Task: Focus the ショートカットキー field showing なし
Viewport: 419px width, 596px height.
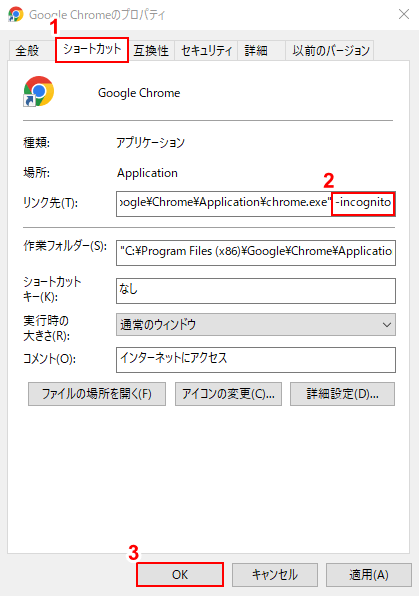Action: (256, 291)
